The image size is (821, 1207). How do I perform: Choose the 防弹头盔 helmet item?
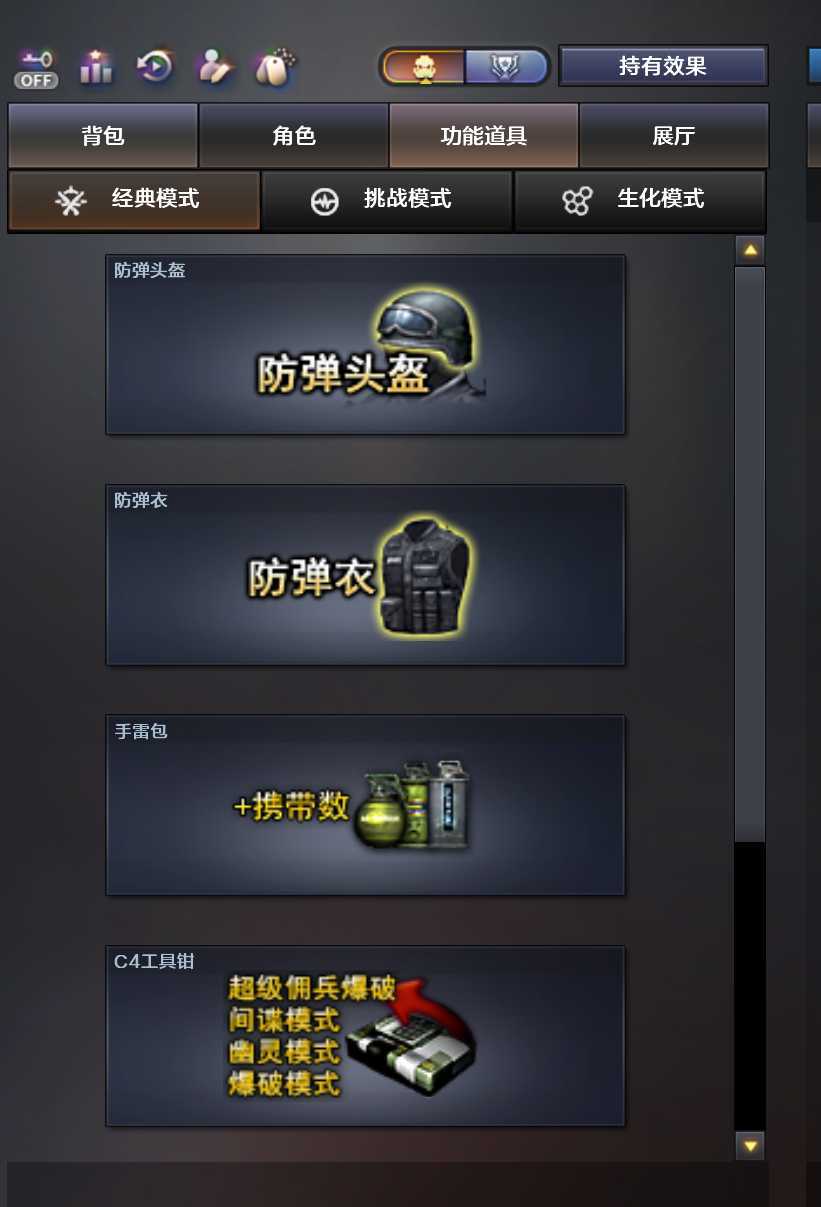coord(366,344)
